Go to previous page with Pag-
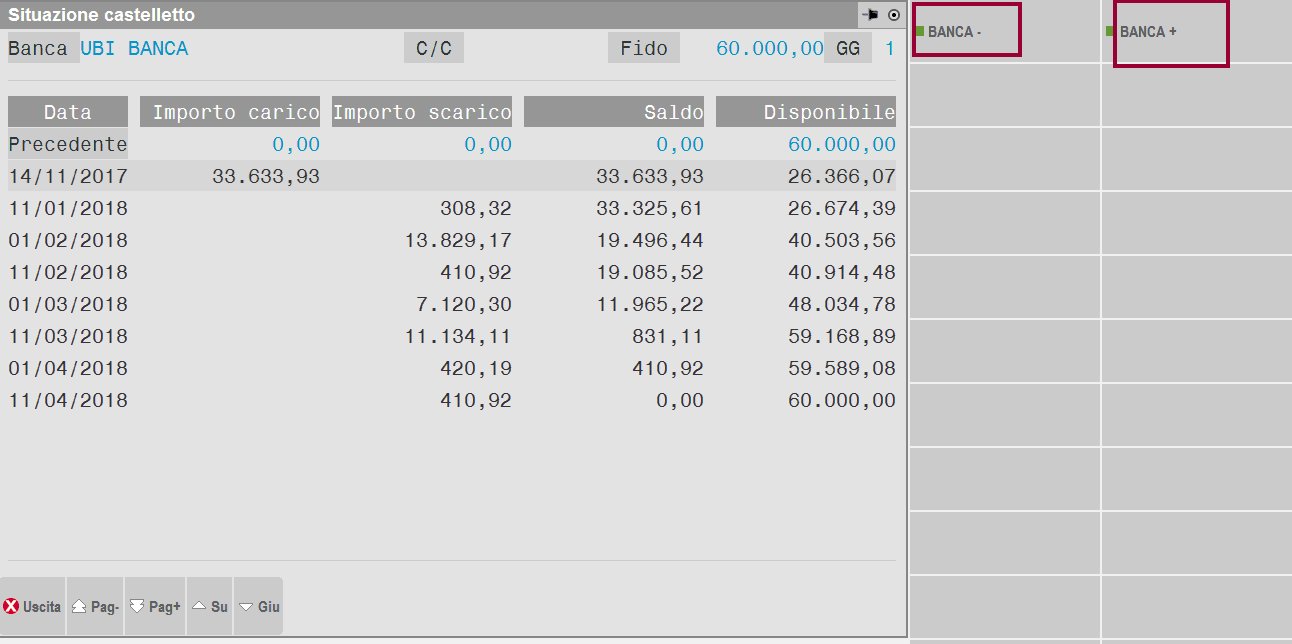 (x=95, y=607)
